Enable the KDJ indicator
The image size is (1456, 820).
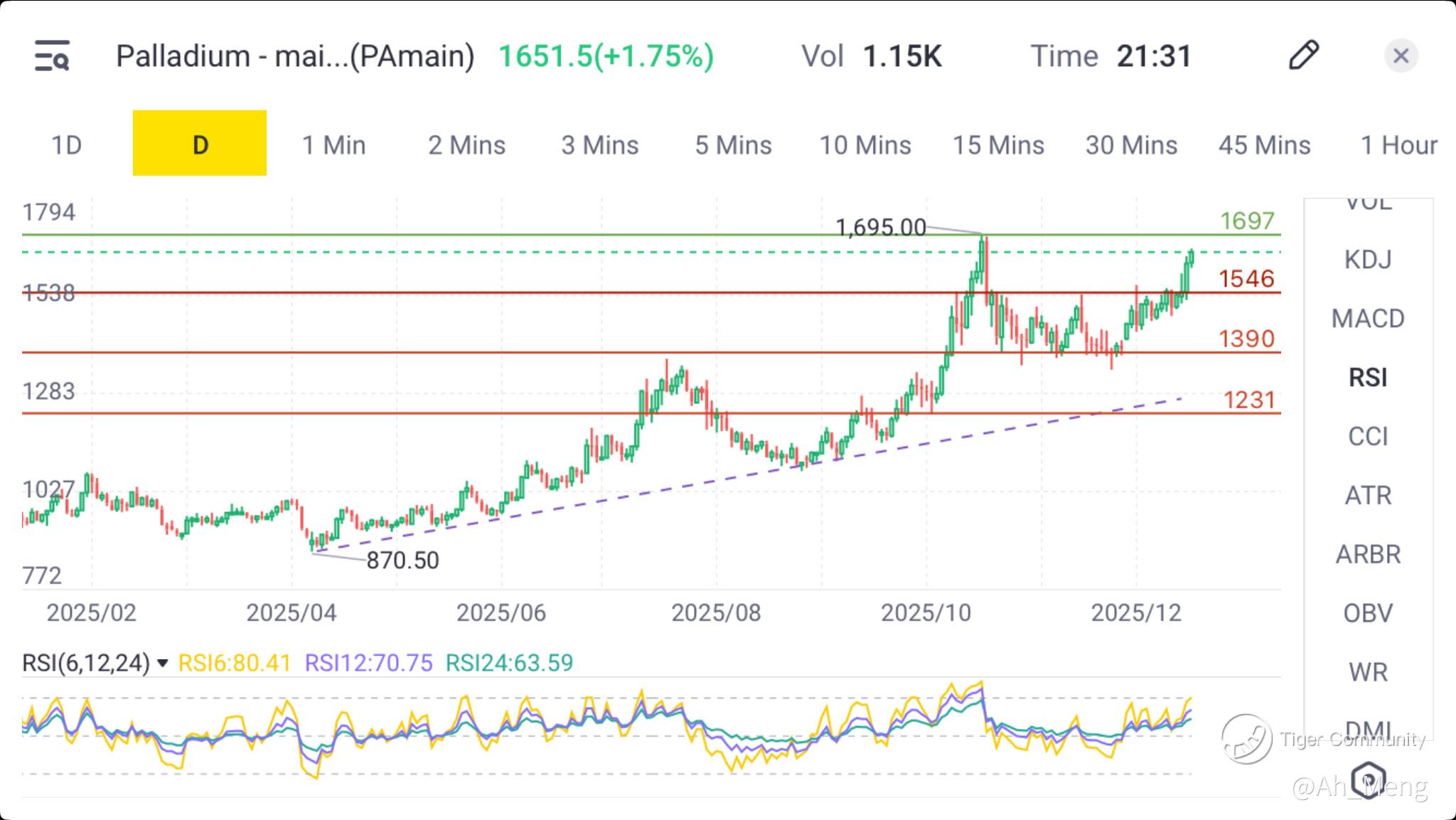click(1367, 260)
